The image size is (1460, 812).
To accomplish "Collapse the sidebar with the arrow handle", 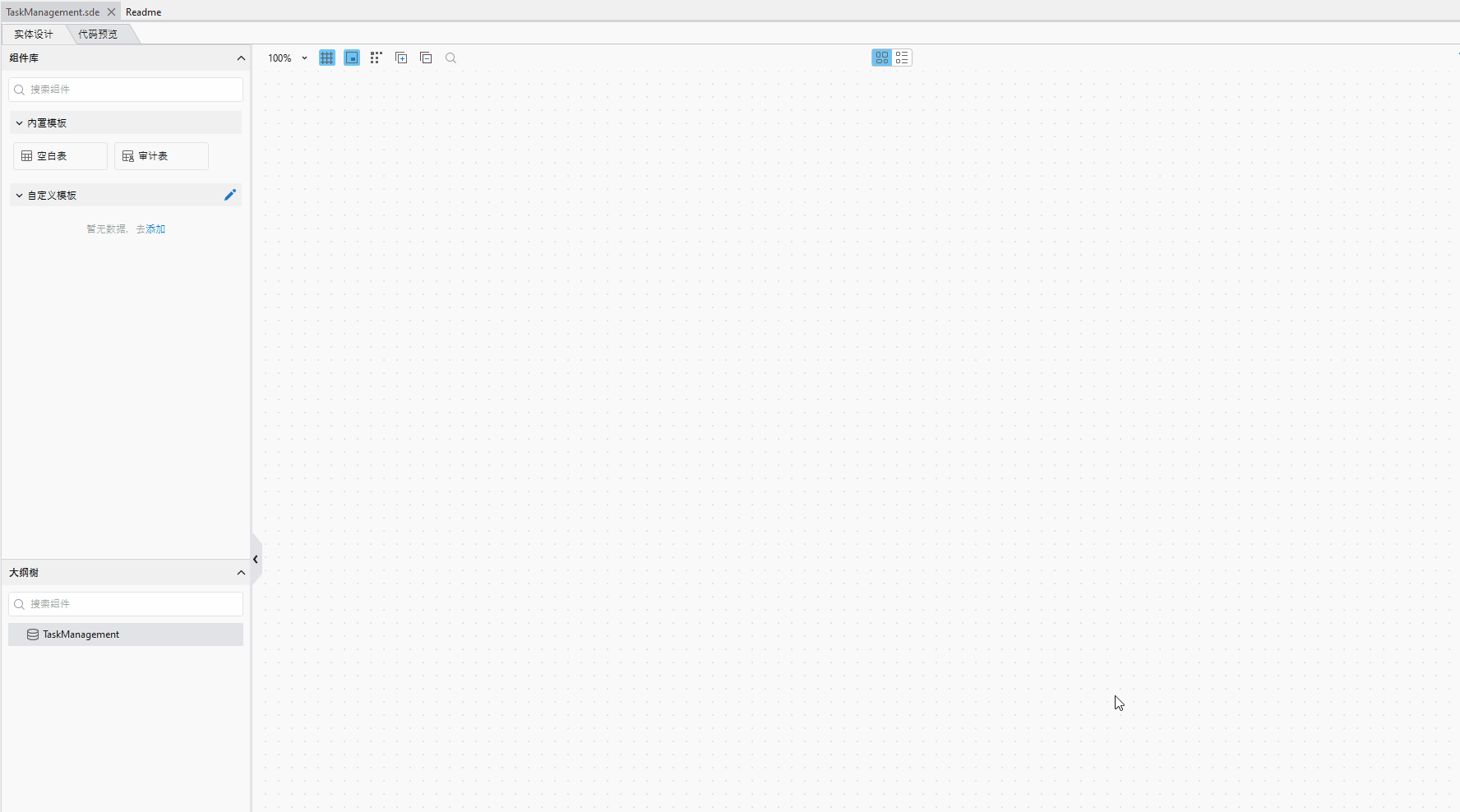I will 256,559.
